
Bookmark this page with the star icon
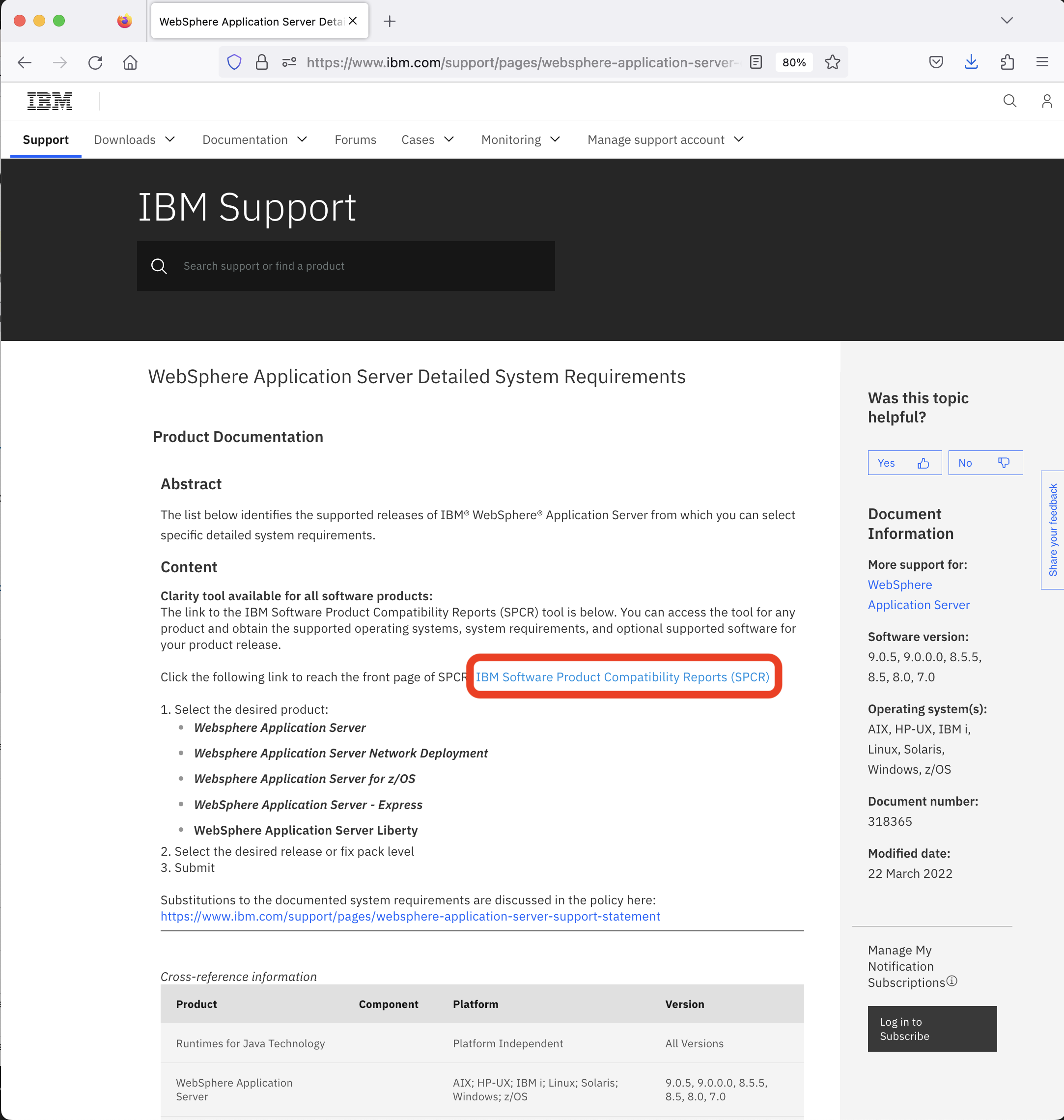[833, 62]
